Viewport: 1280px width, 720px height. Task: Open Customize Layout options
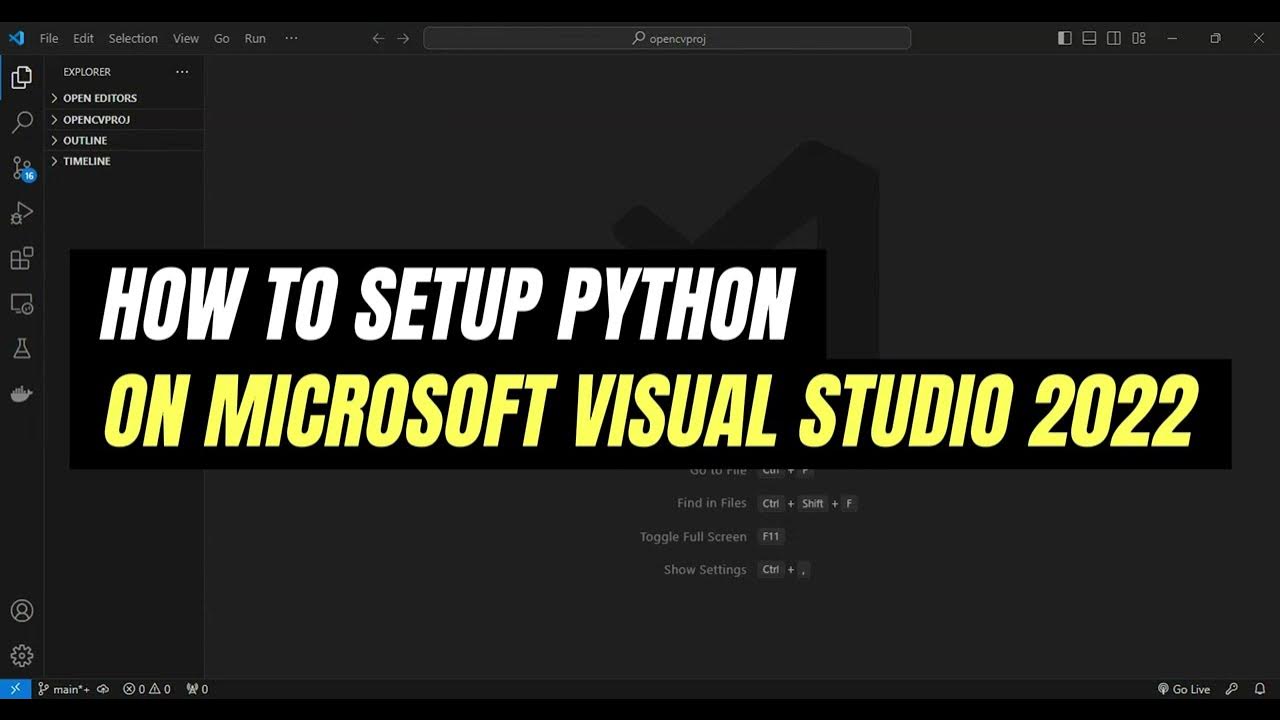pos(1139,38)
